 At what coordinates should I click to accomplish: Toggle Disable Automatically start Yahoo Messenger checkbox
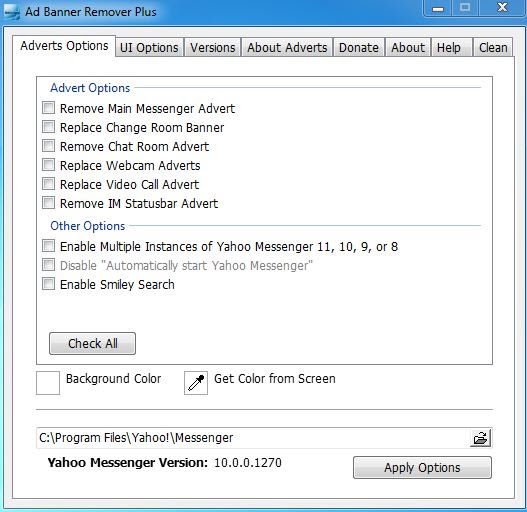pyautogui.click(x=48, y=265)
